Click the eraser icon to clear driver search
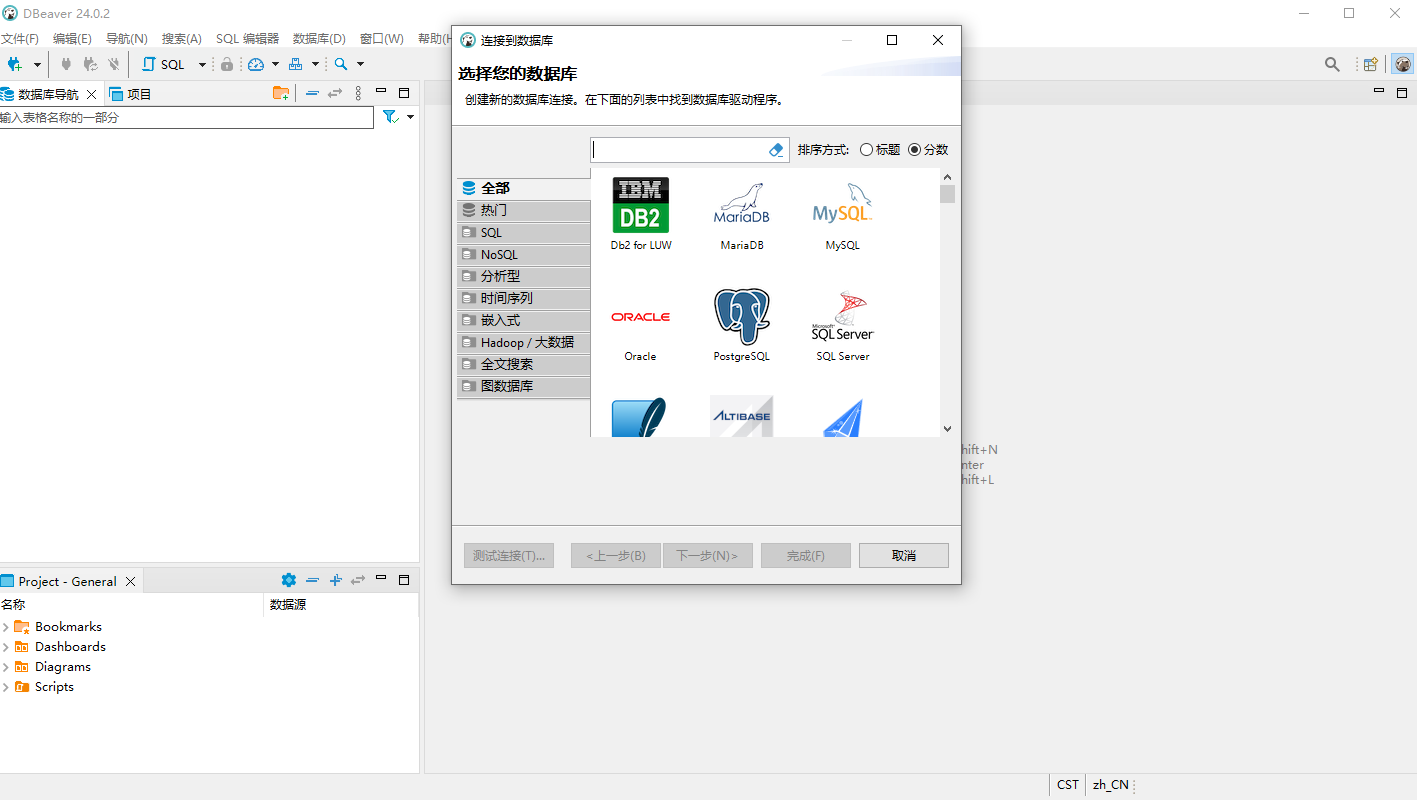 point(776,149)
